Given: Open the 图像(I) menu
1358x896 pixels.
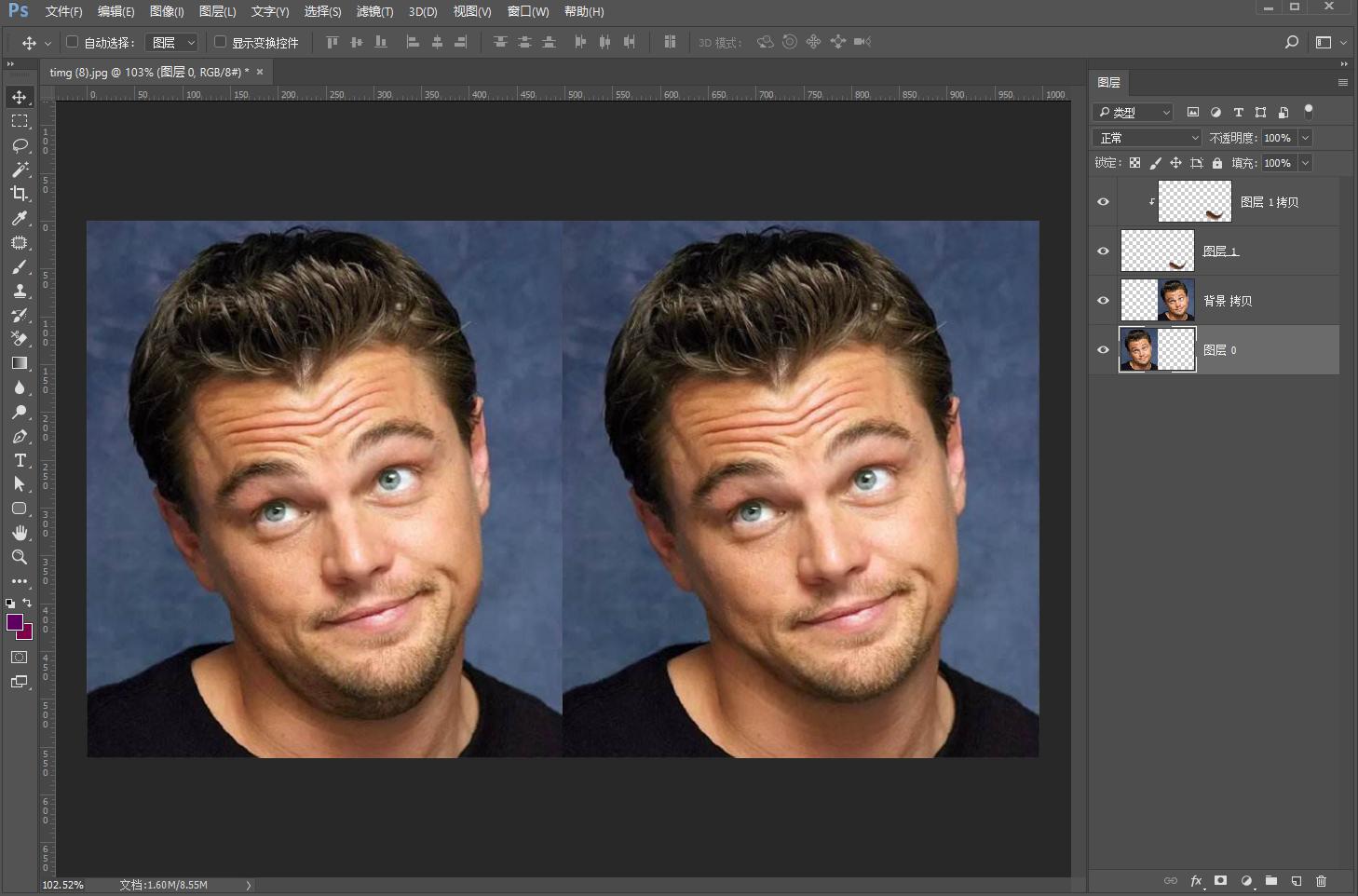Looking at the screenshot, I should 167,11.
